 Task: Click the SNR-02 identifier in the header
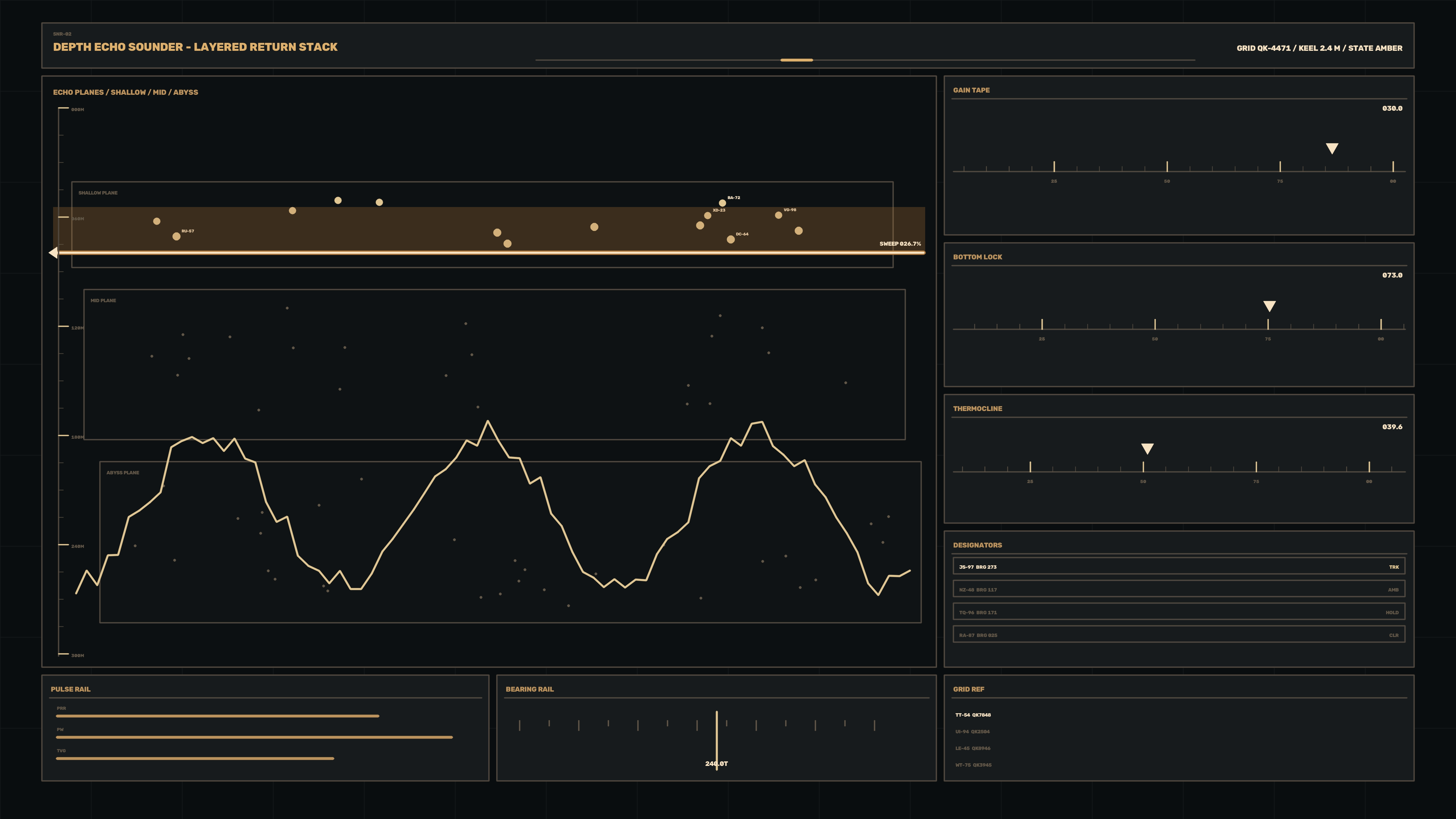(x=62, y=34)
